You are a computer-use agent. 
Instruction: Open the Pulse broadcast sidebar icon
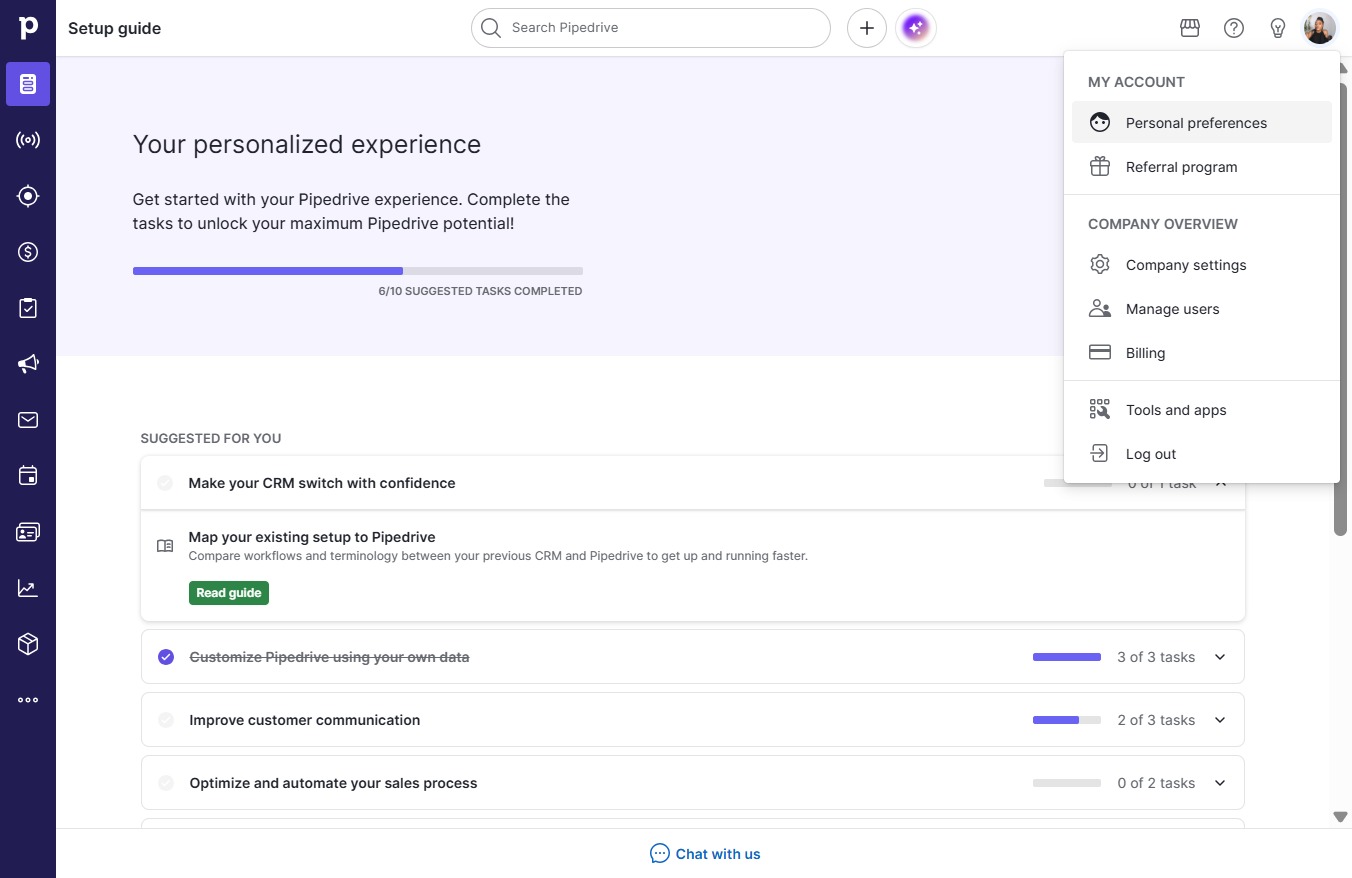pyautogui.click(x=28, y=140)
